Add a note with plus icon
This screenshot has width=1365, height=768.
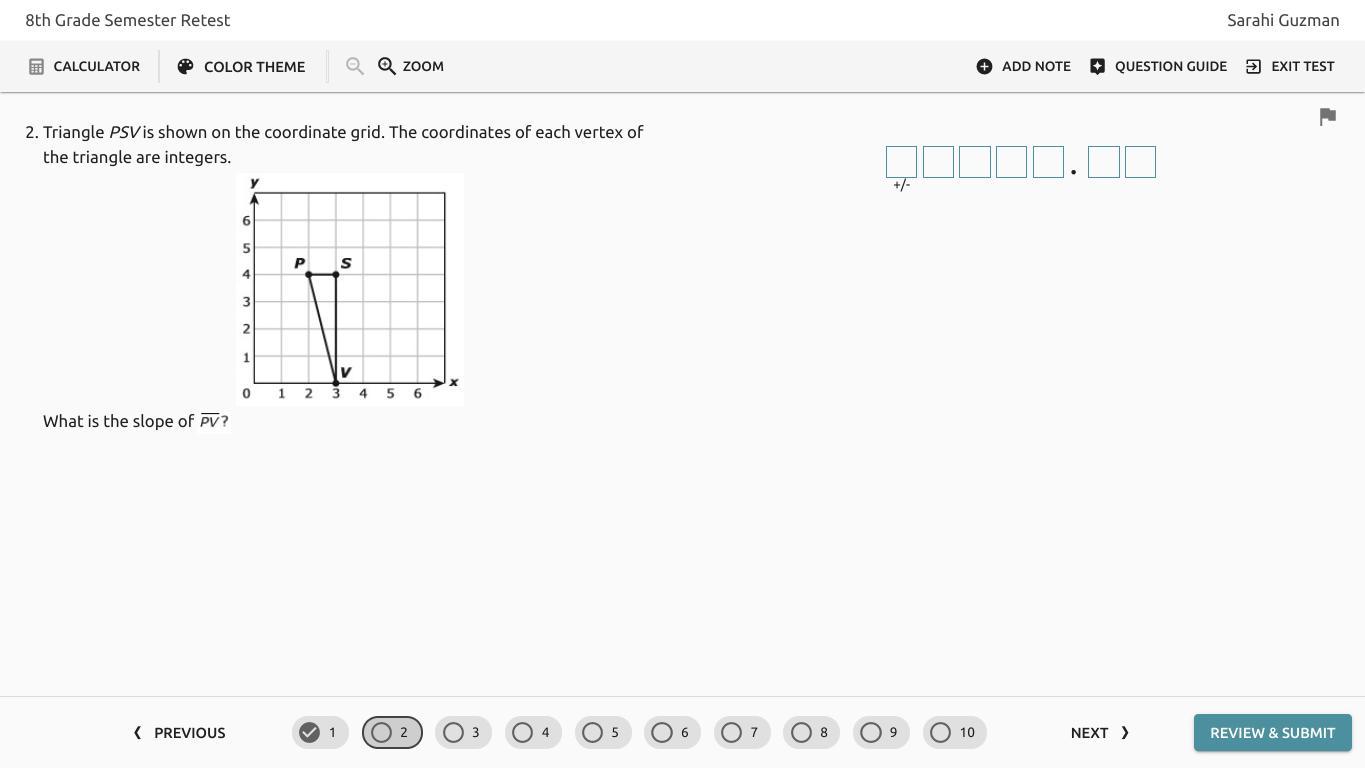click(1023, 66)
